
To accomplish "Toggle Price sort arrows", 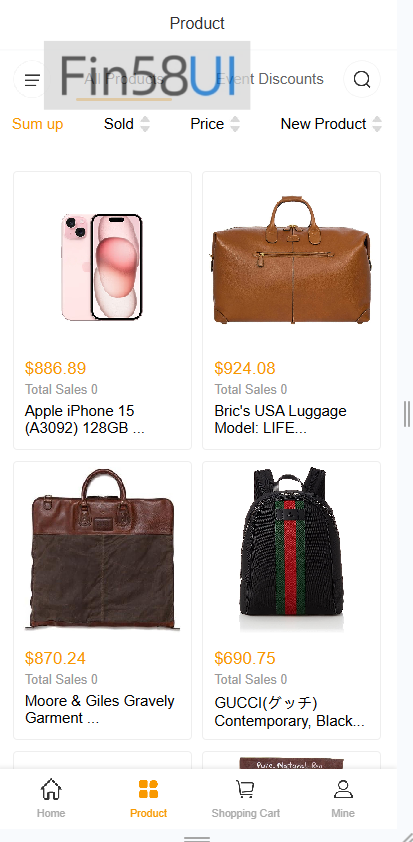I will click(x=235, y=124).
